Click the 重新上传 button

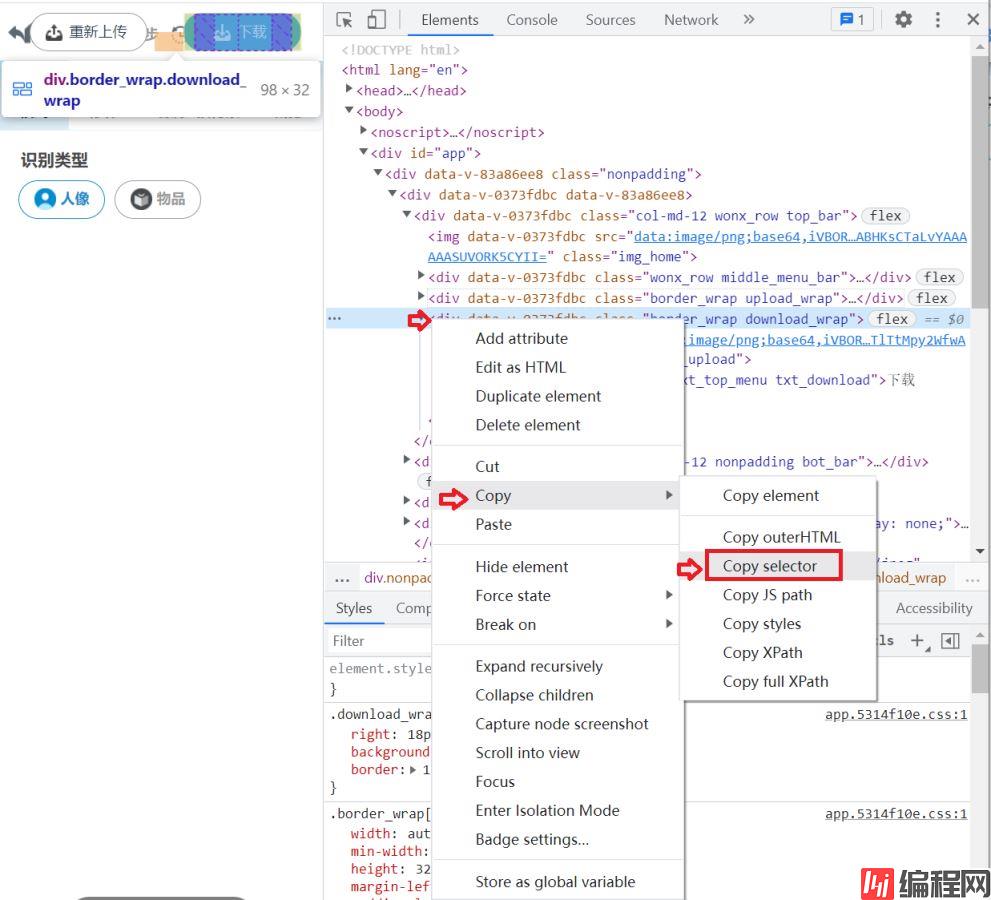coord(87,32)
